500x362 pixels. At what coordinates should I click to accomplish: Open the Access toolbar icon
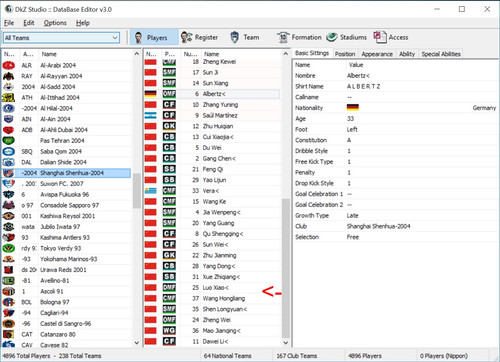[x=380, y=37]
